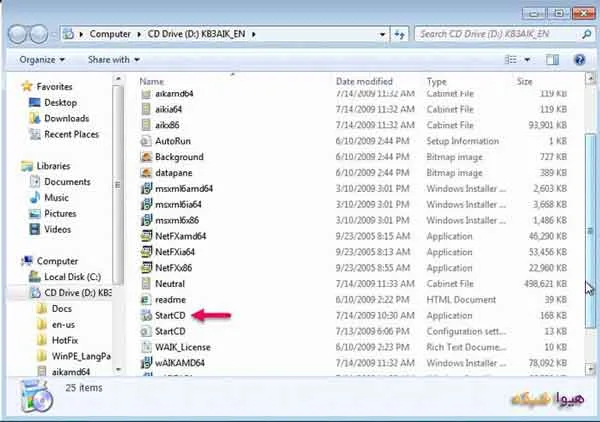Screen dimensions: 600x422
Task: Select the AutoRun setup information icon
Action: pyautogui.click(x=146, y=141)
